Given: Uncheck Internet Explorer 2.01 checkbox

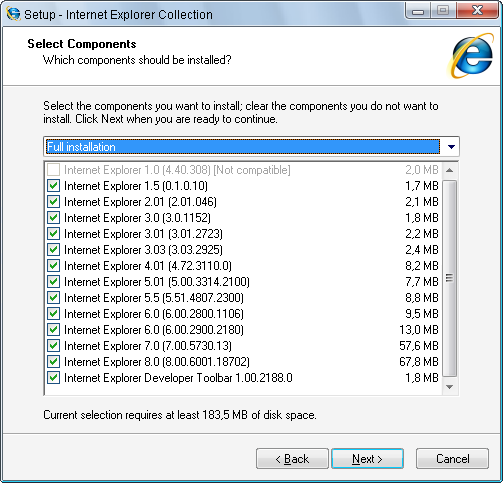Looking at the screenshot, I should pos(53,202).
